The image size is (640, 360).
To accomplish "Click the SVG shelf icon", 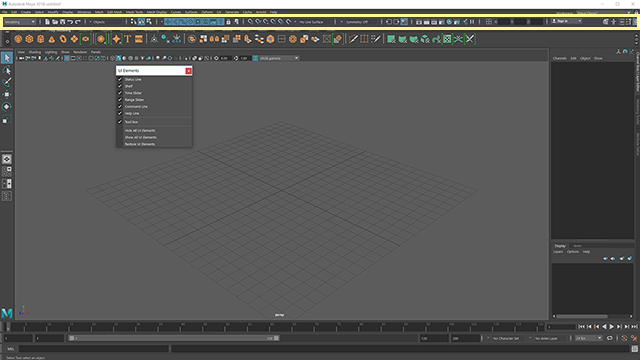I will click(x=139, y=39).
